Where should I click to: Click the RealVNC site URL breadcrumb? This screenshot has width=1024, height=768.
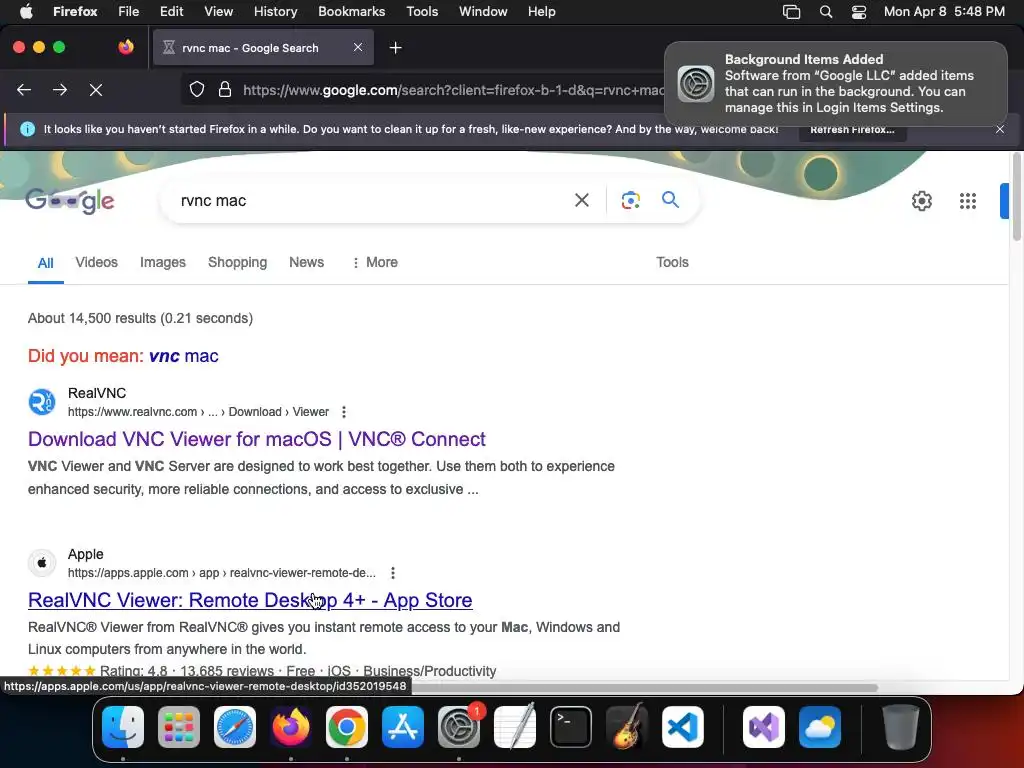(198, 412)
